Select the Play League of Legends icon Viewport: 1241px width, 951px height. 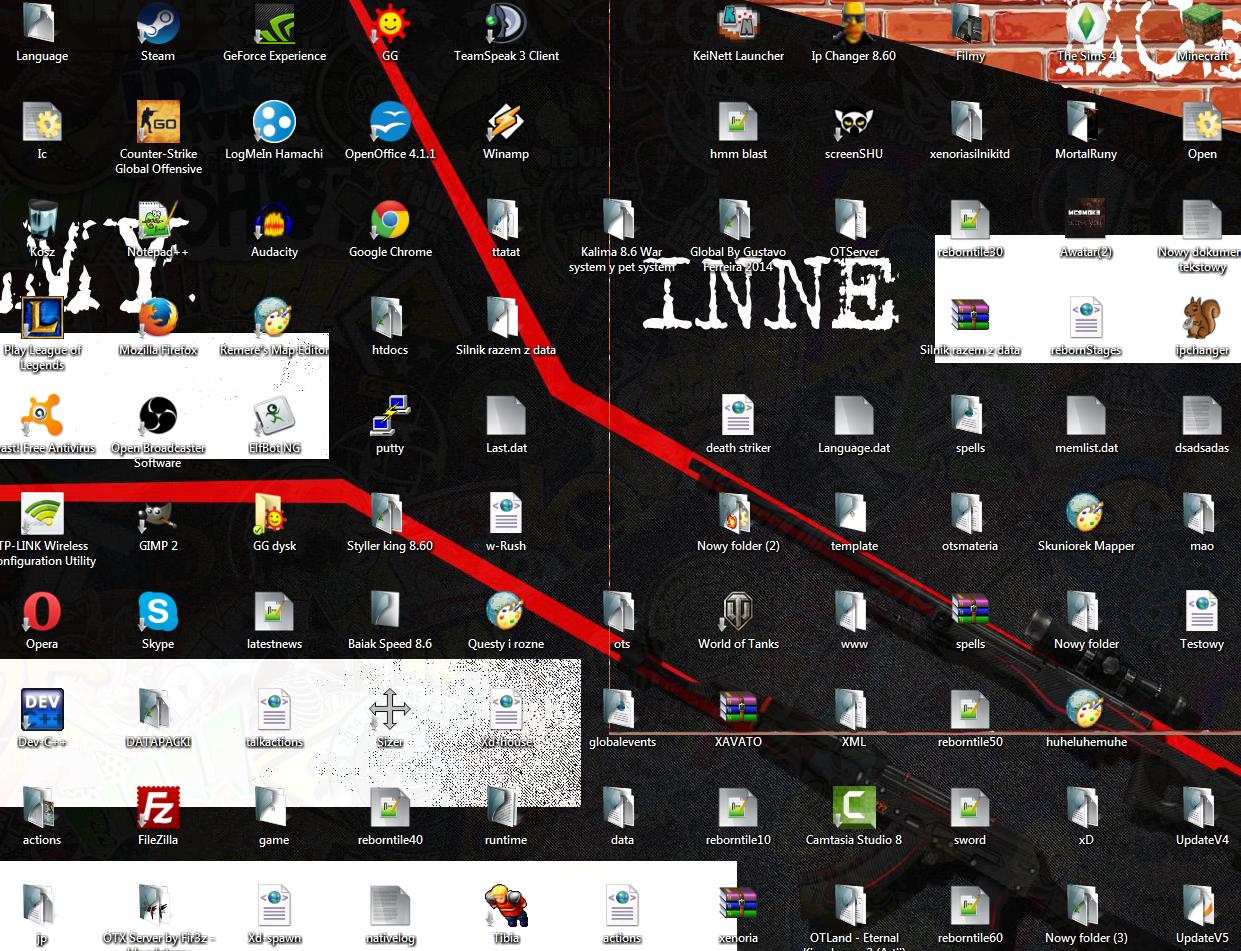[x=42, y=318]
